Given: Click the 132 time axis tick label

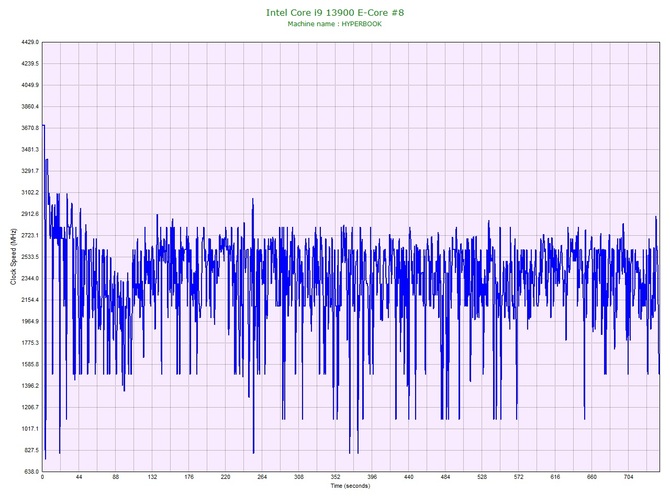Looking at the screenshot, I should [x=153, y=477].
